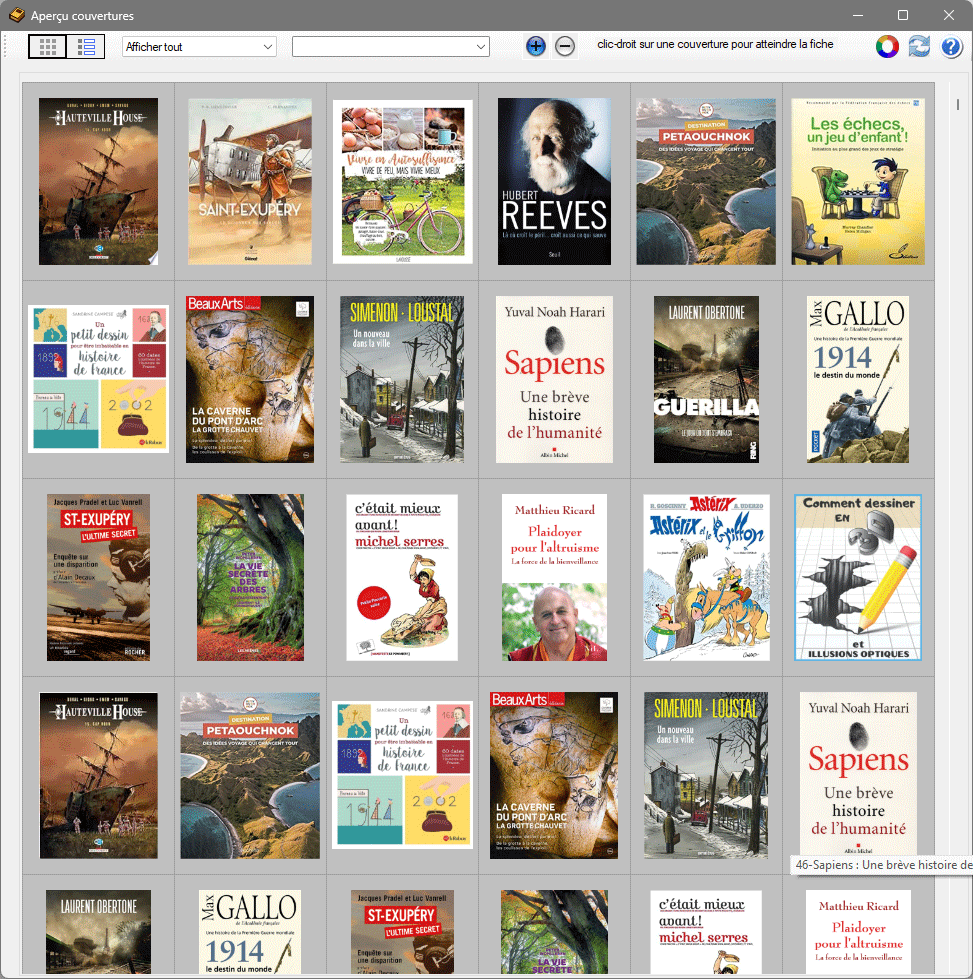Select second-row 'petit dessin histoire de France' cover
This screenshot has width=973, height=979.
(x=99, y=379)
